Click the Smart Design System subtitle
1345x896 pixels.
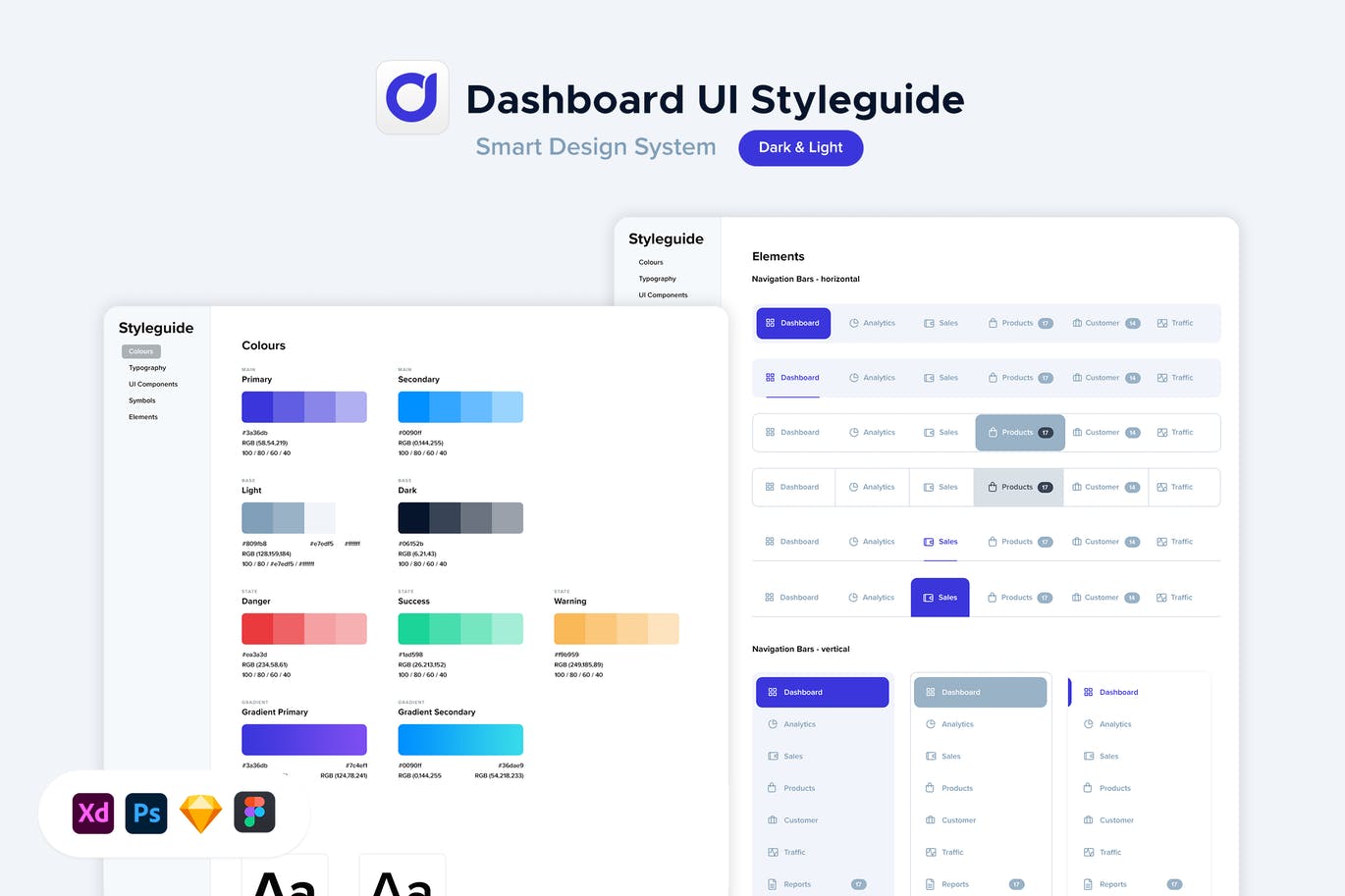coord(596,146)
